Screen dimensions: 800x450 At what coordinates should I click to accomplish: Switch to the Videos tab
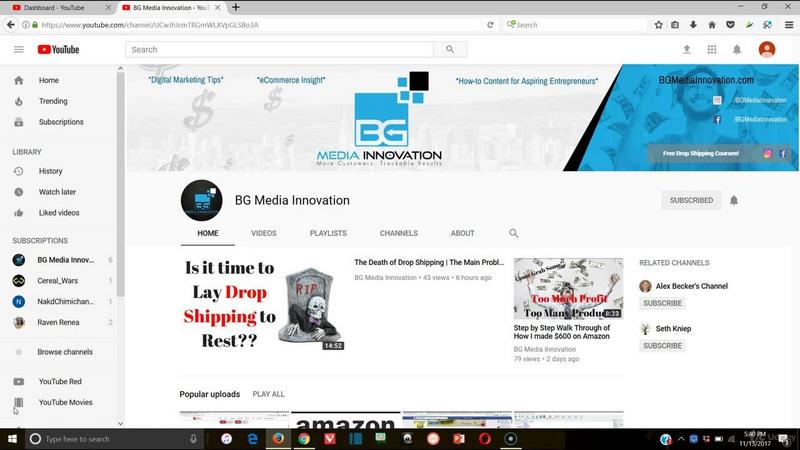pyautogui.click(x=264, y=233)
